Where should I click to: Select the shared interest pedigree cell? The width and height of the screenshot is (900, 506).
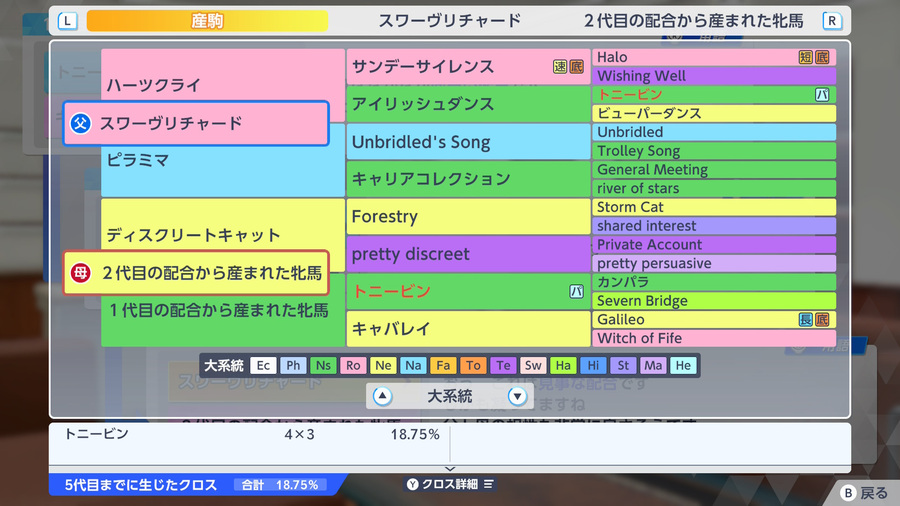coord(714,226)
